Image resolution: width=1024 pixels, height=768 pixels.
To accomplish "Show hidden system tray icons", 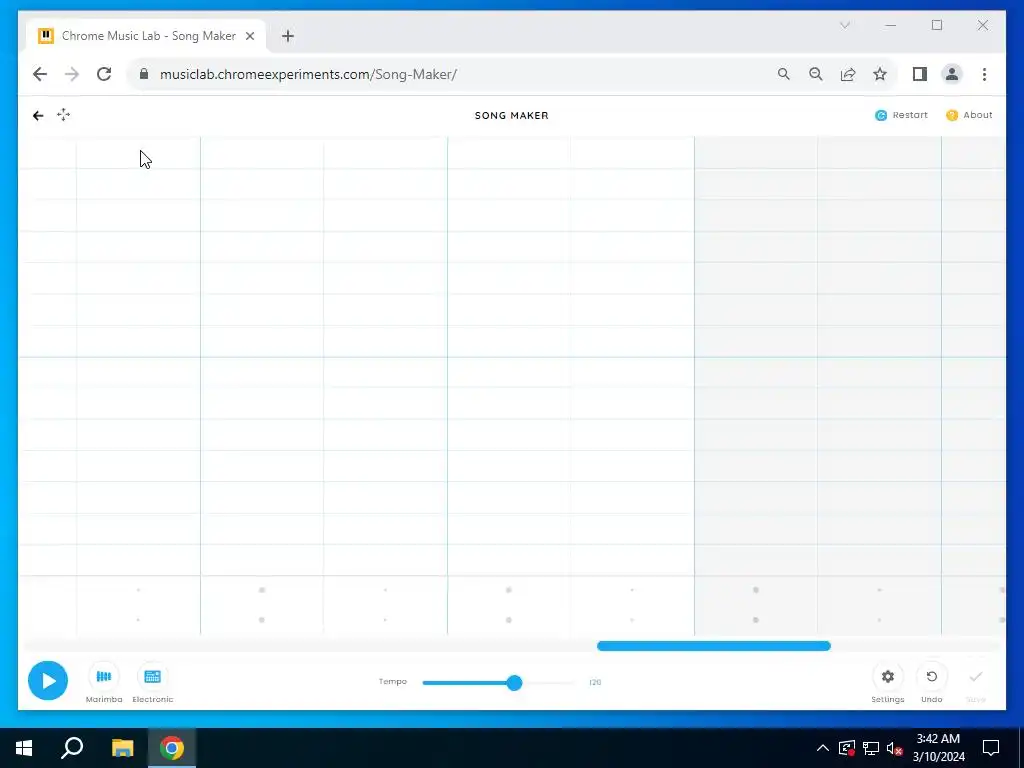I will coord(823,748).
